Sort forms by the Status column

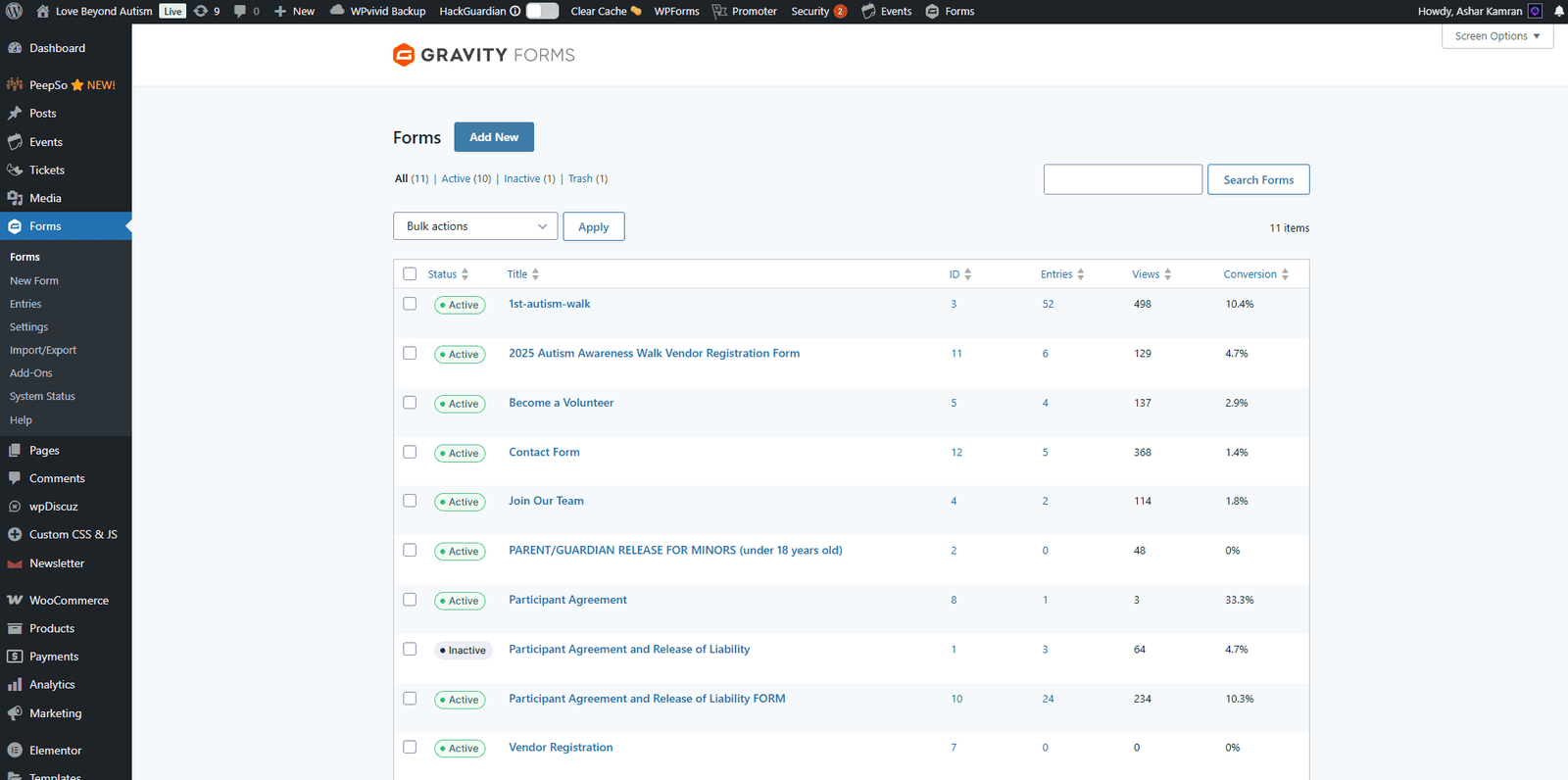click(448, 274)
